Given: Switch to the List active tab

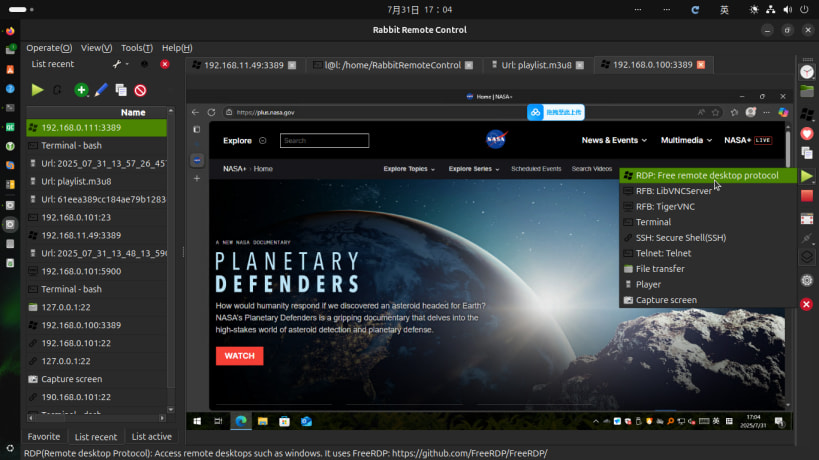Looking at the screenshot, I should coord(151,437).
